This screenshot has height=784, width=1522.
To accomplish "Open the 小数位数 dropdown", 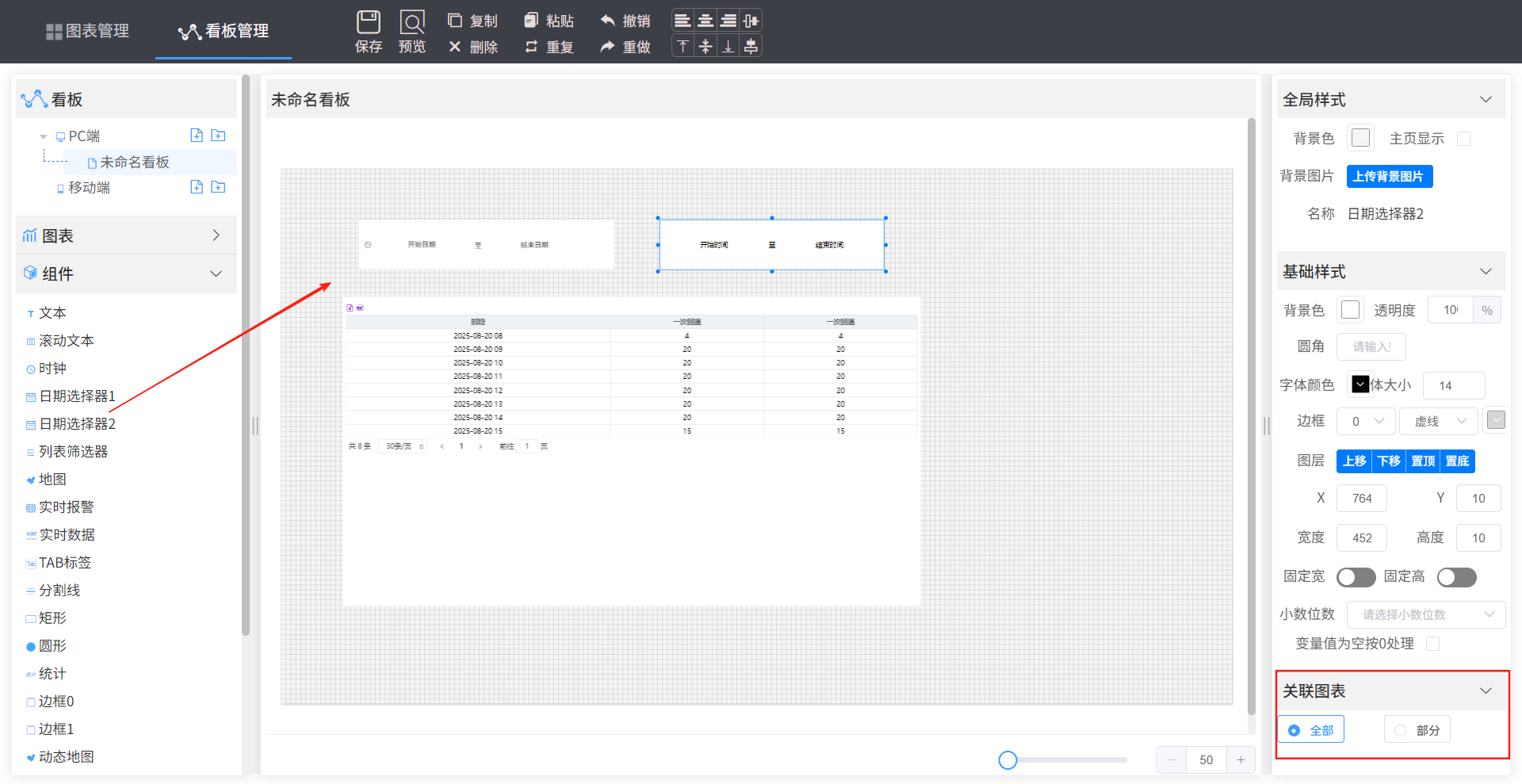I will point(1425,614).
